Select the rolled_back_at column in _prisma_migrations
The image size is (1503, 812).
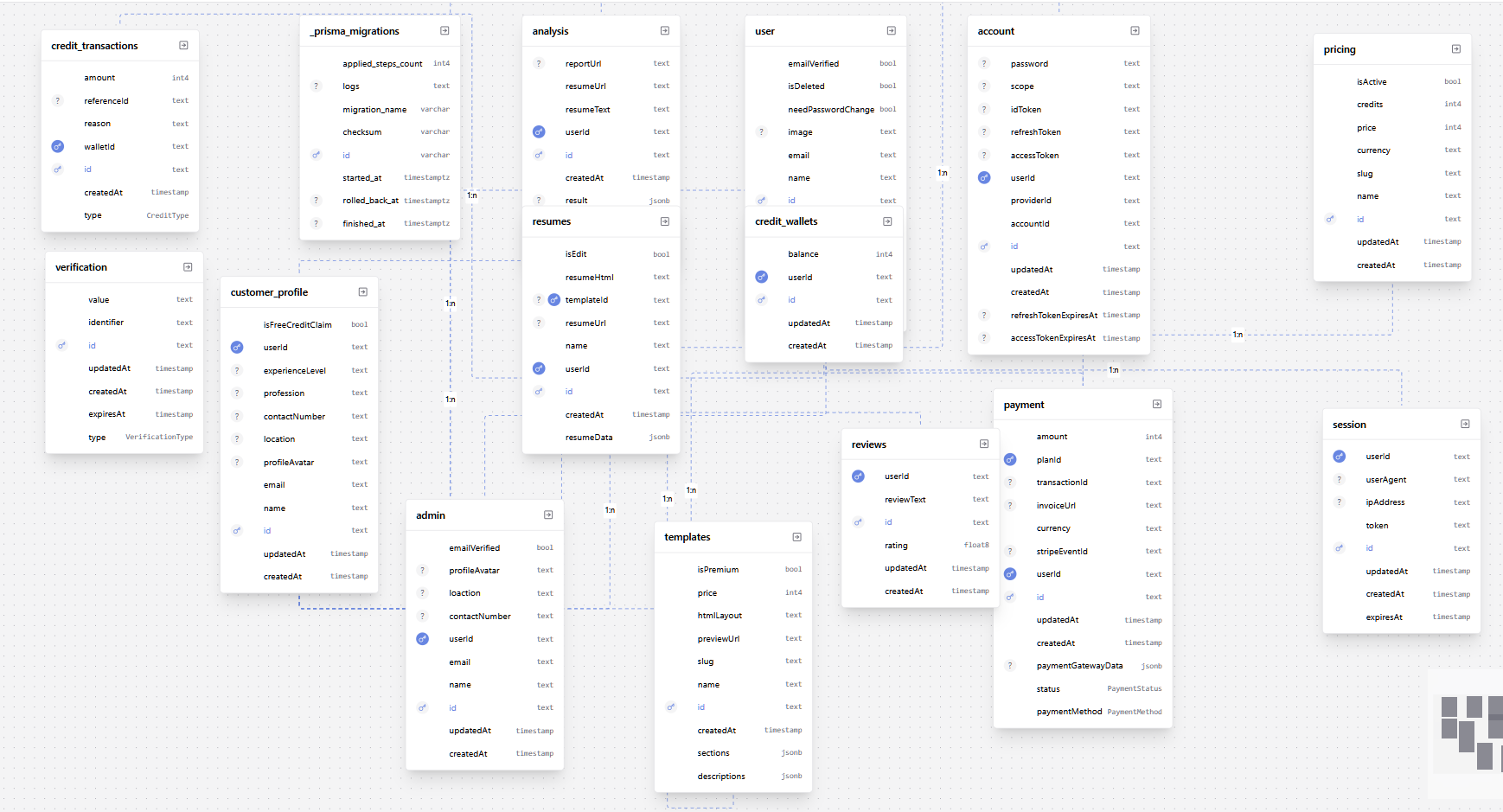tap(380, 200)
